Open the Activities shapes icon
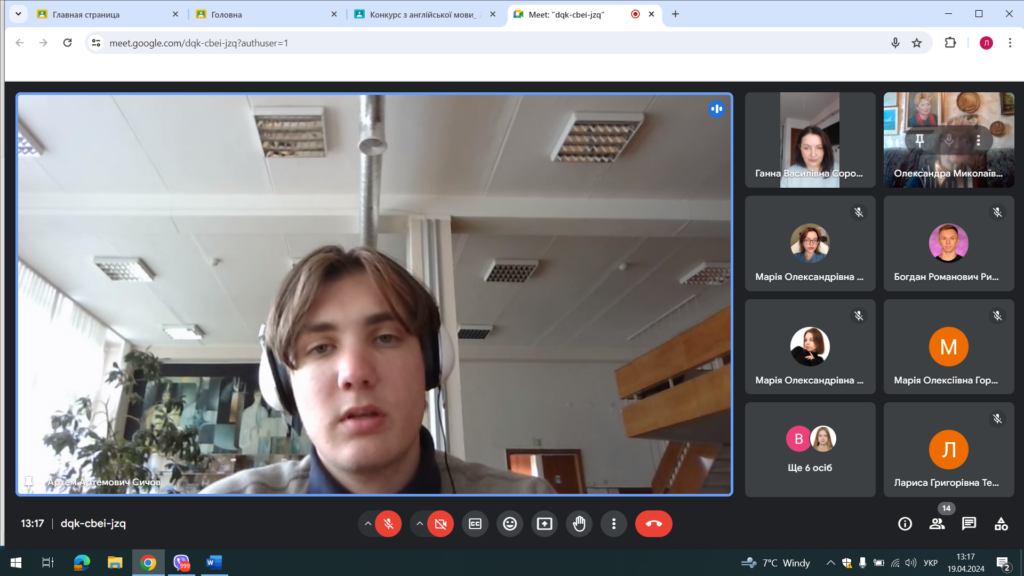Viewport: 1024px width, 576px height. point(1001,523)
